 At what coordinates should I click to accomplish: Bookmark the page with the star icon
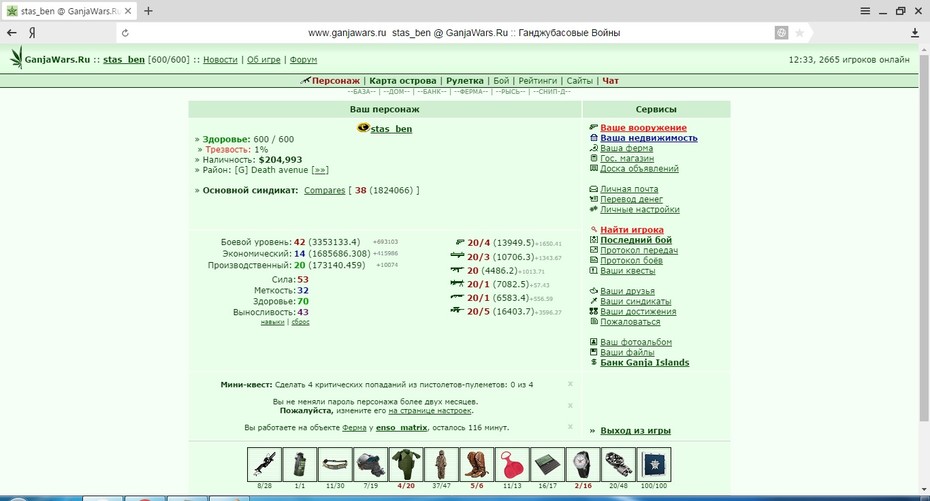800,33
